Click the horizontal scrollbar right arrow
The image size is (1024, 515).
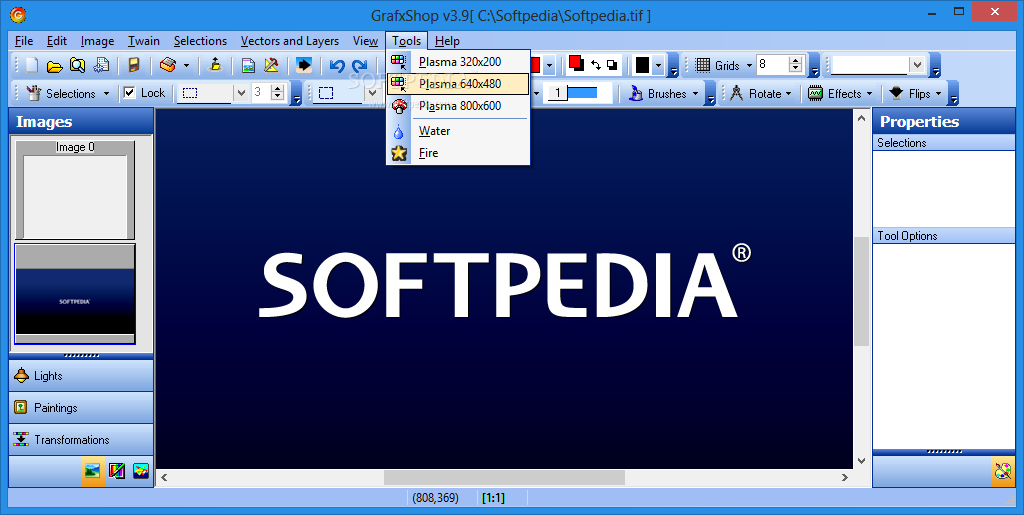[x=845, y=477]
